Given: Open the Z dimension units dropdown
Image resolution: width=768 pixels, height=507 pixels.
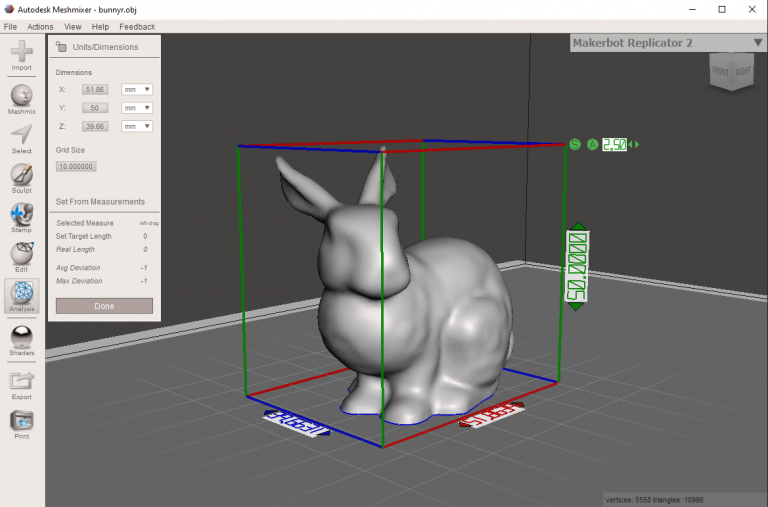Looking at the screenshot, I should 137,126.
